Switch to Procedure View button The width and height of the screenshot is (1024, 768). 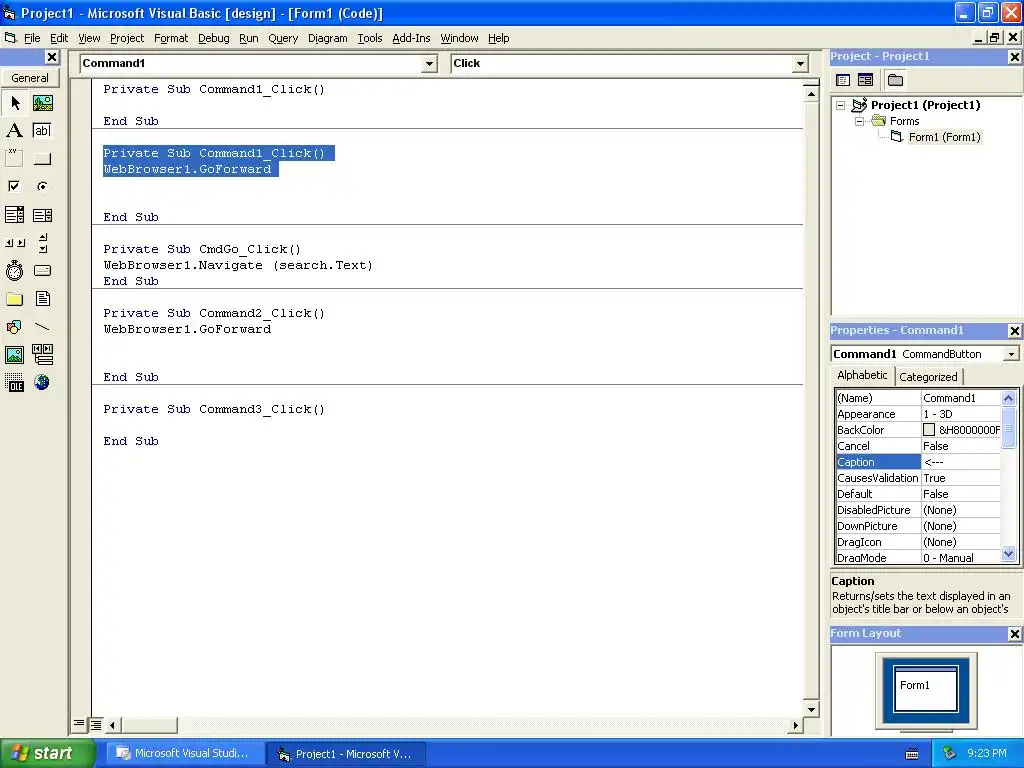(78, 724)
